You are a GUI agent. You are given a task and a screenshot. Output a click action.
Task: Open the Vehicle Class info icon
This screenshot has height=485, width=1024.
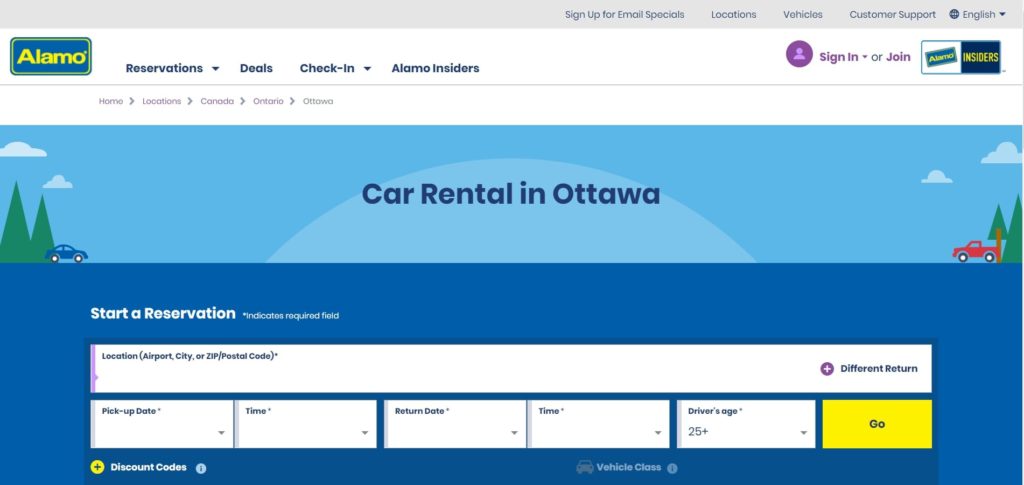click(x=672, y=468)
